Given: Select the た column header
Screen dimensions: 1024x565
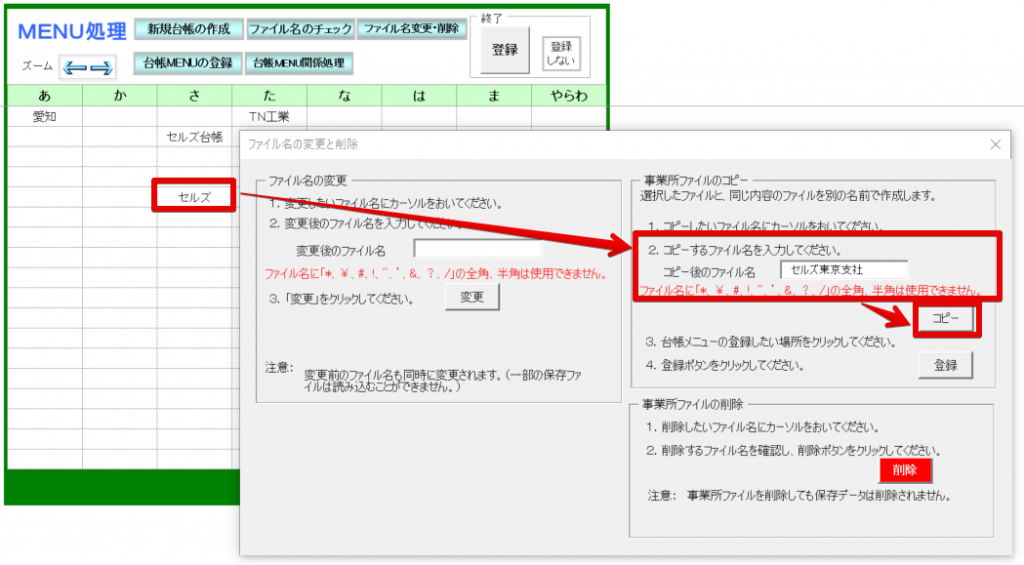Looking at the screenshot, I should 269,96.
